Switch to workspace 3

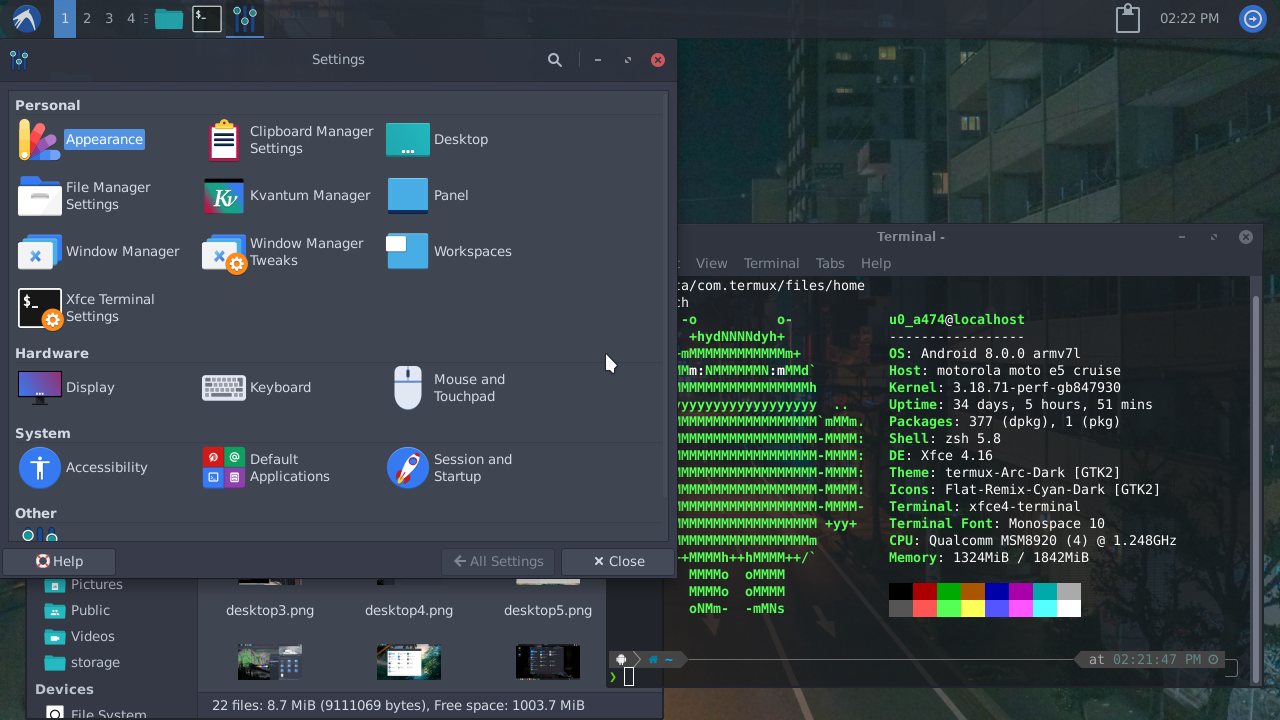pos(109,18)
